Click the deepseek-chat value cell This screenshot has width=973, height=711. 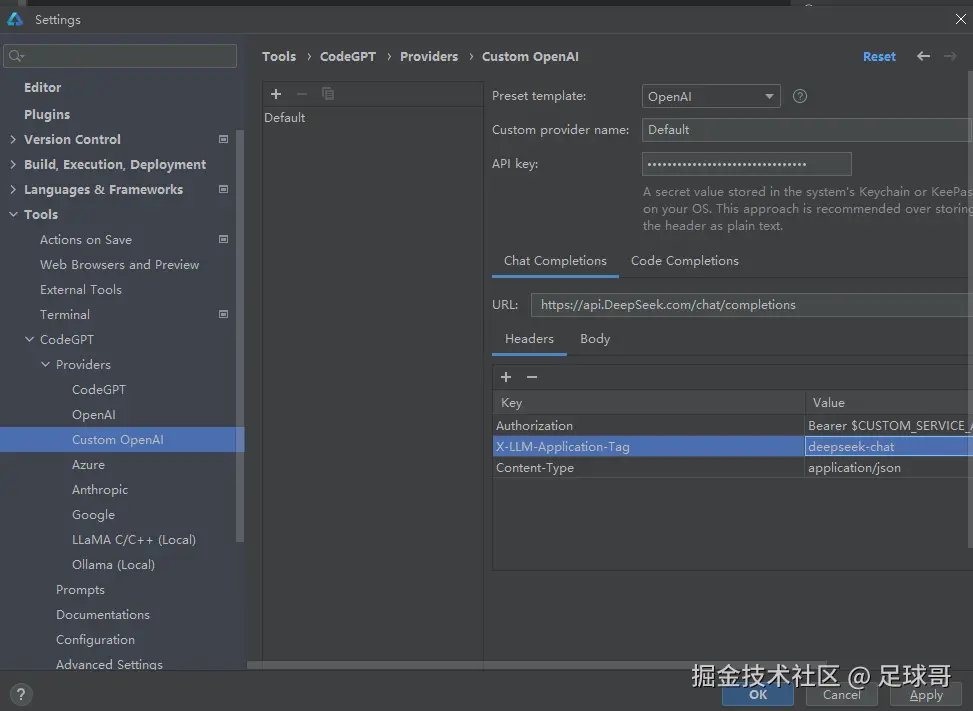(x=889, y=447)
